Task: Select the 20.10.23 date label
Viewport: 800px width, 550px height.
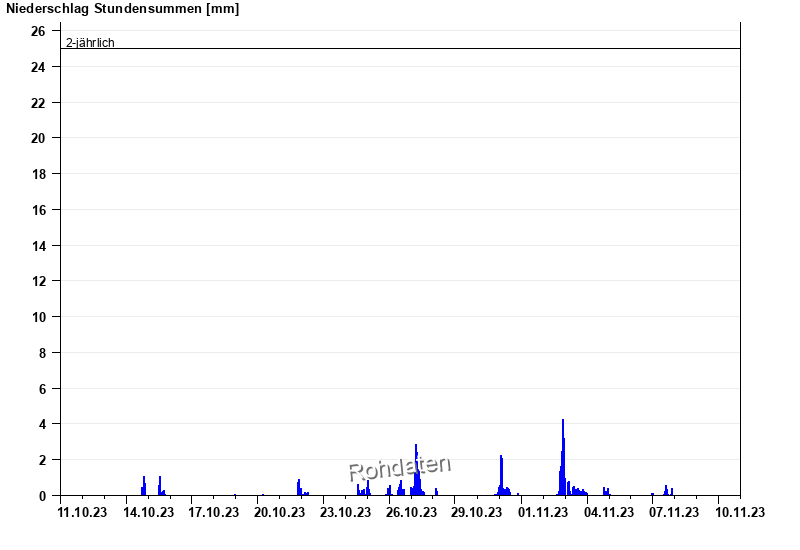Action: (280, 513)
